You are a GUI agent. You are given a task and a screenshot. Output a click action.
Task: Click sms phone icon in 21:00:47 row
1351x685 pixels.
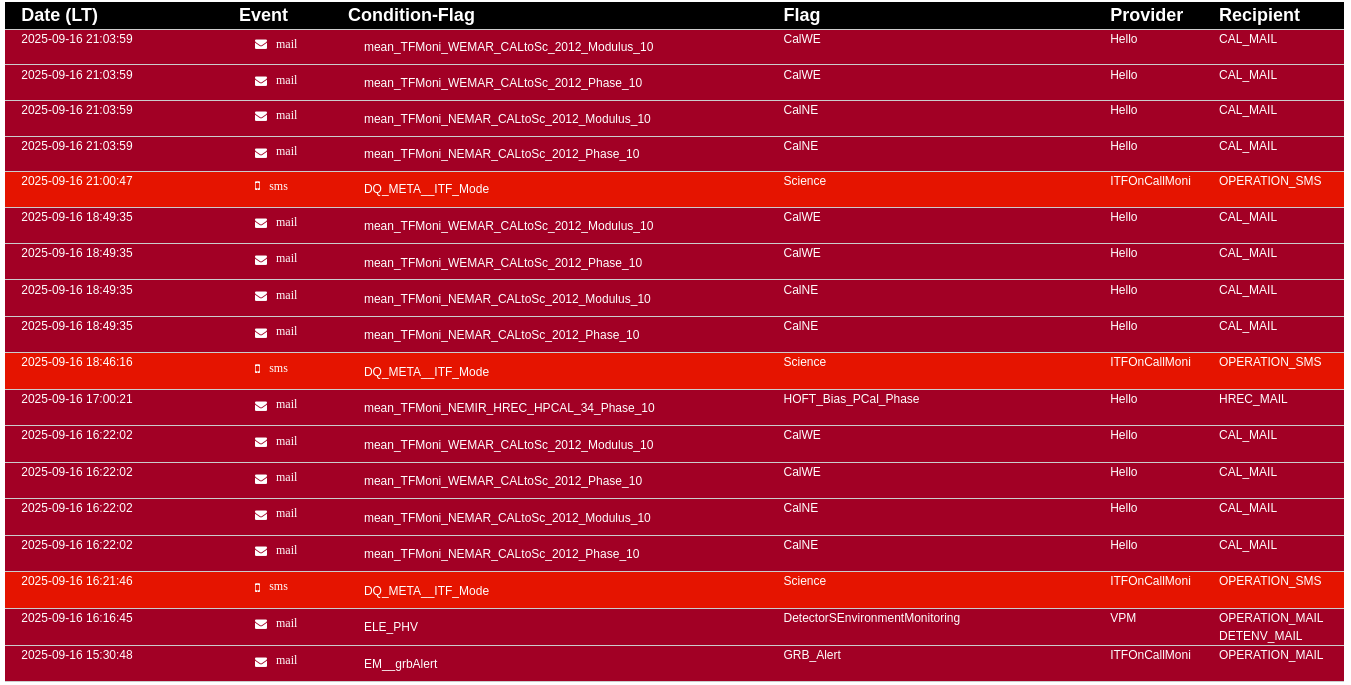click(257, 186)
